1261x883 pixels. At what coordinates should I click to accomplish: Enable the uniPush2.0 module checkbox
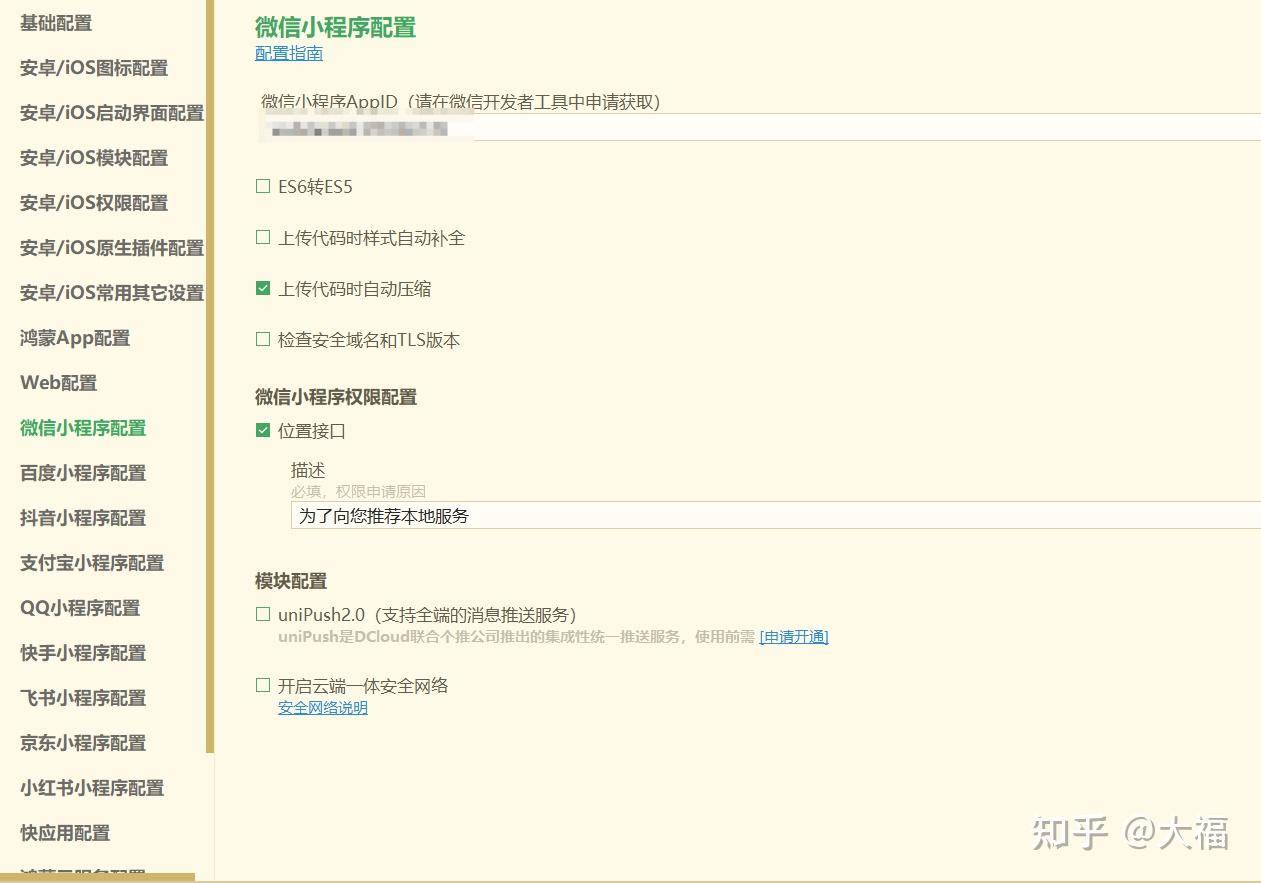click(263, 614)
